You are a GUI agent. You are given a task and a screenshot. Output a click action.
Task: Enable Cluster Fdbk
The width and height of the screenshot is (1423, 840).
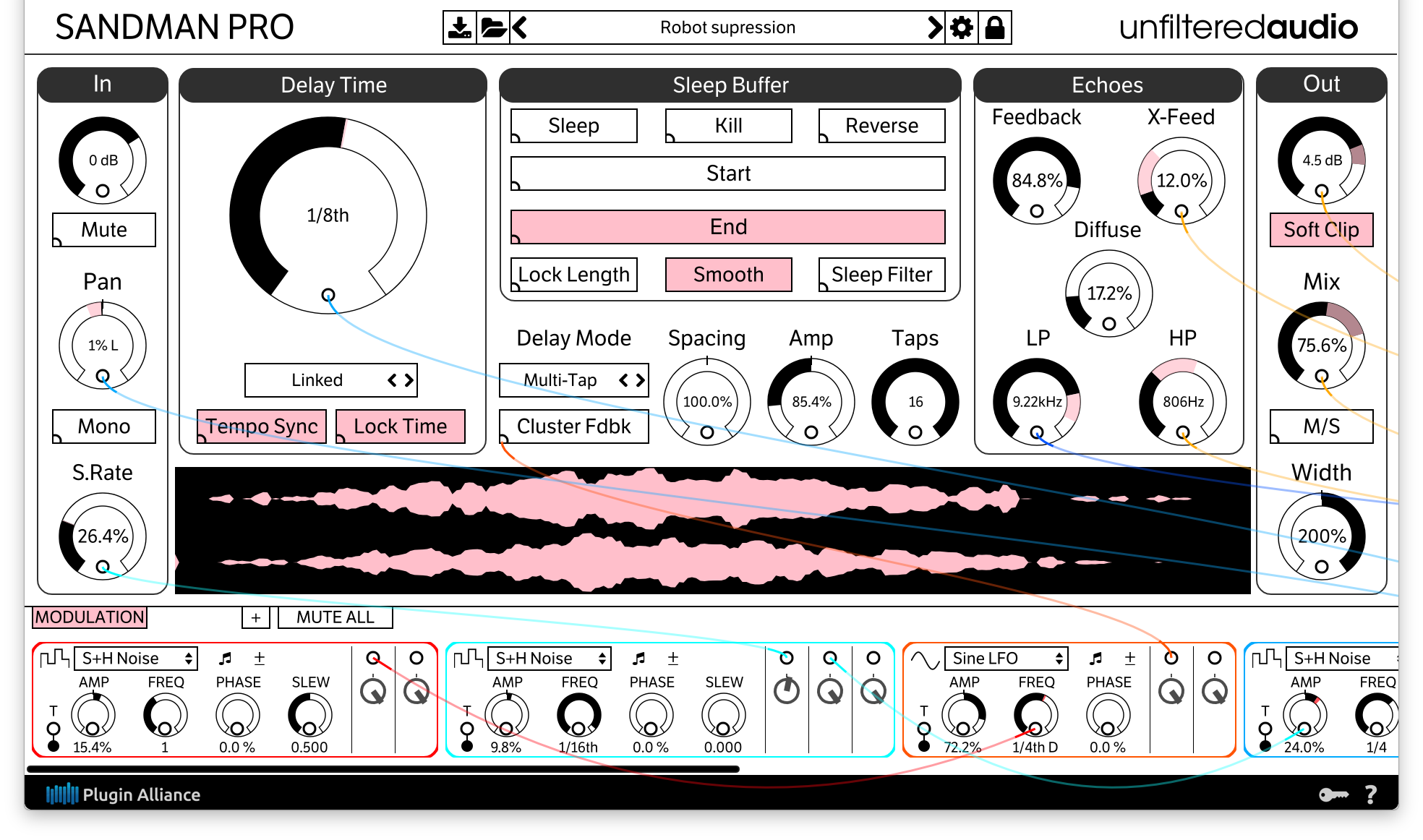574,427
